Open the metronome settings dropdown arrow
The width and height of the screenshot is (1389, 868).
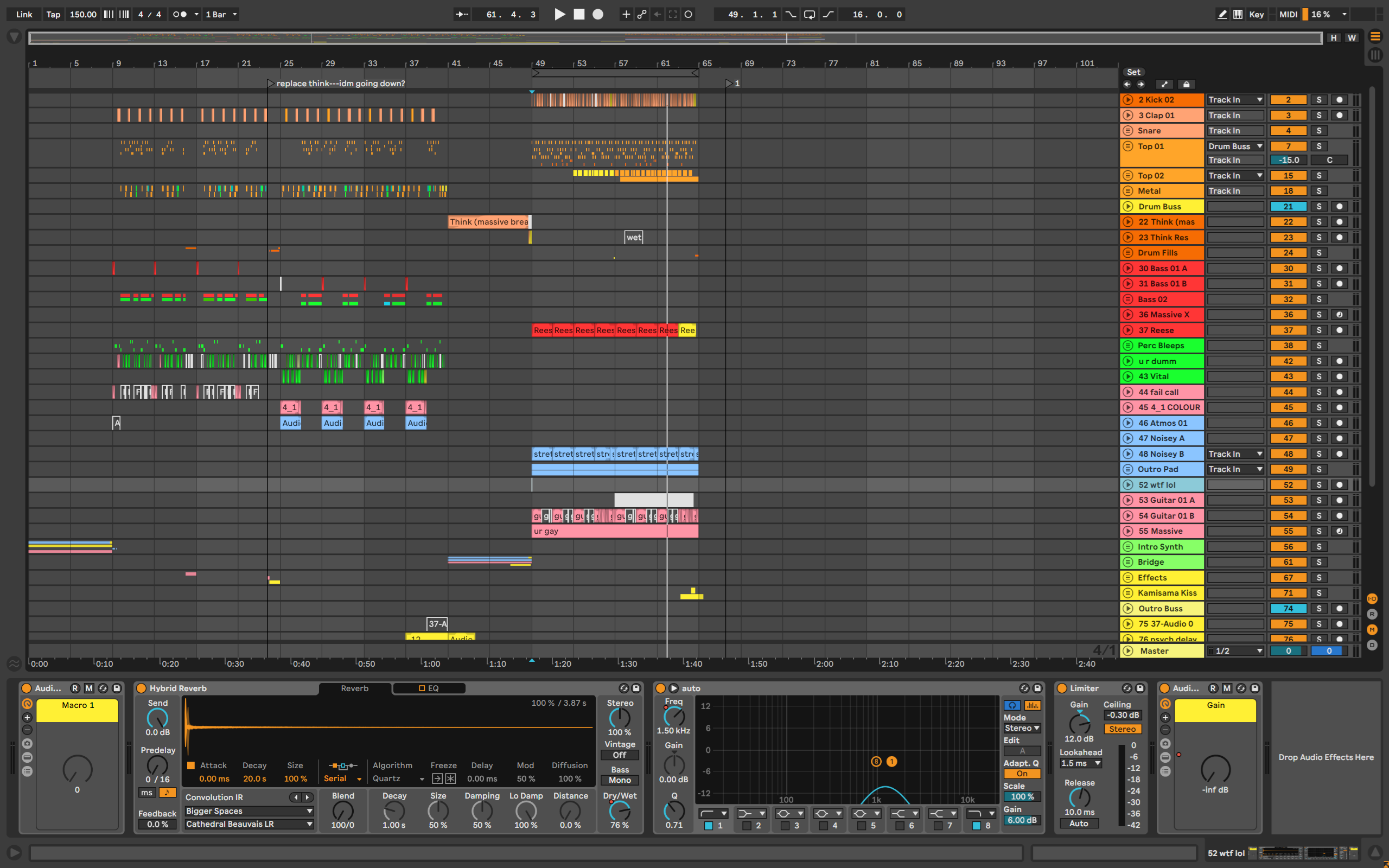196,14
